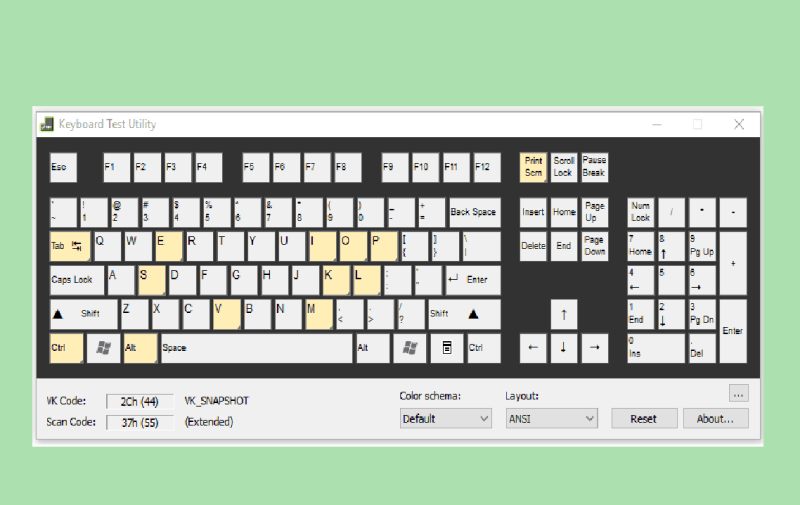Click the Delete key
The height and width of the screenshot is (505, 800).
coord(533,246)
